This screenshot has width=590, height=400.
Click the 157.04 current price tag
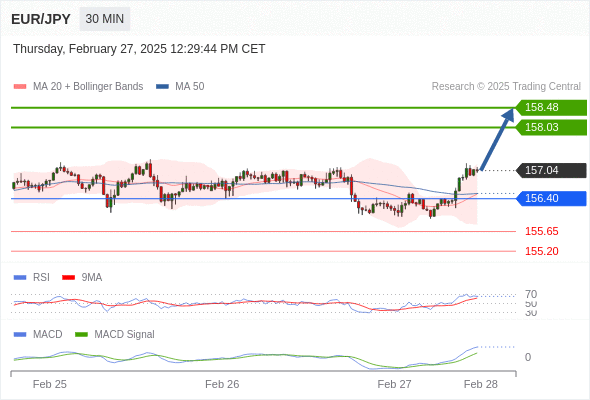pos(551,170)
